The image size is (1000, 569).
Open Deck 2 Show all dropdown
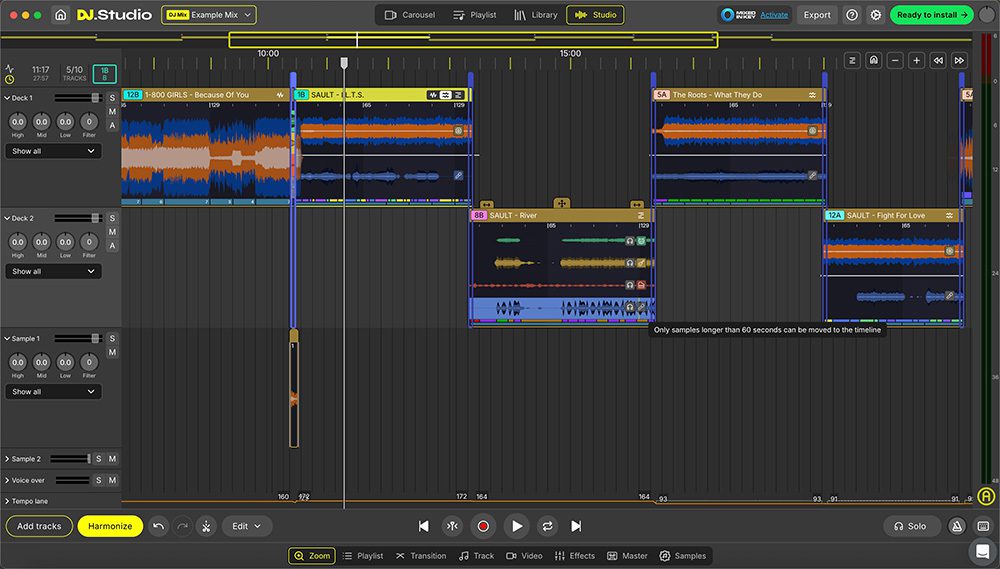[53, 271]
